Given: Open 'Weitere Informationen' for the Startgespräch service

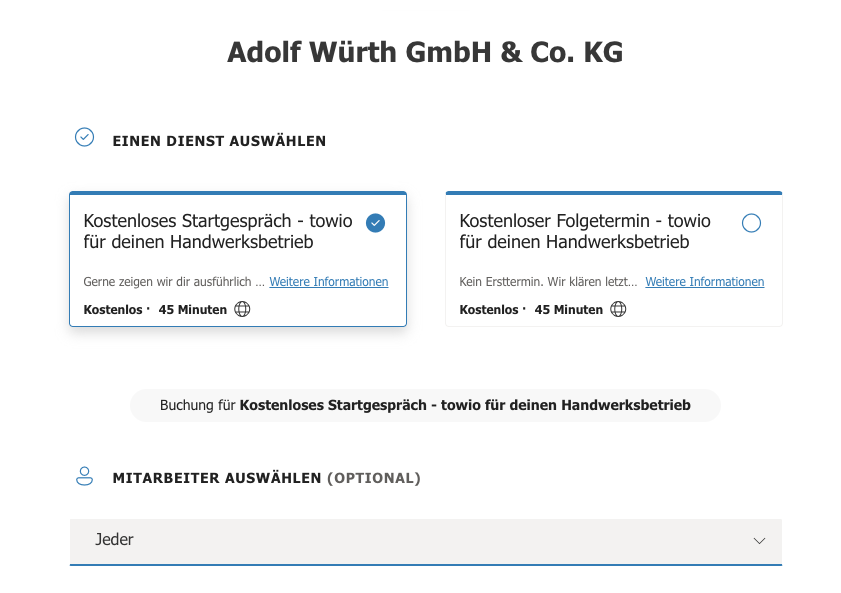Looking at the screenshot, I should pyautogui.click(x=329, y=282).
